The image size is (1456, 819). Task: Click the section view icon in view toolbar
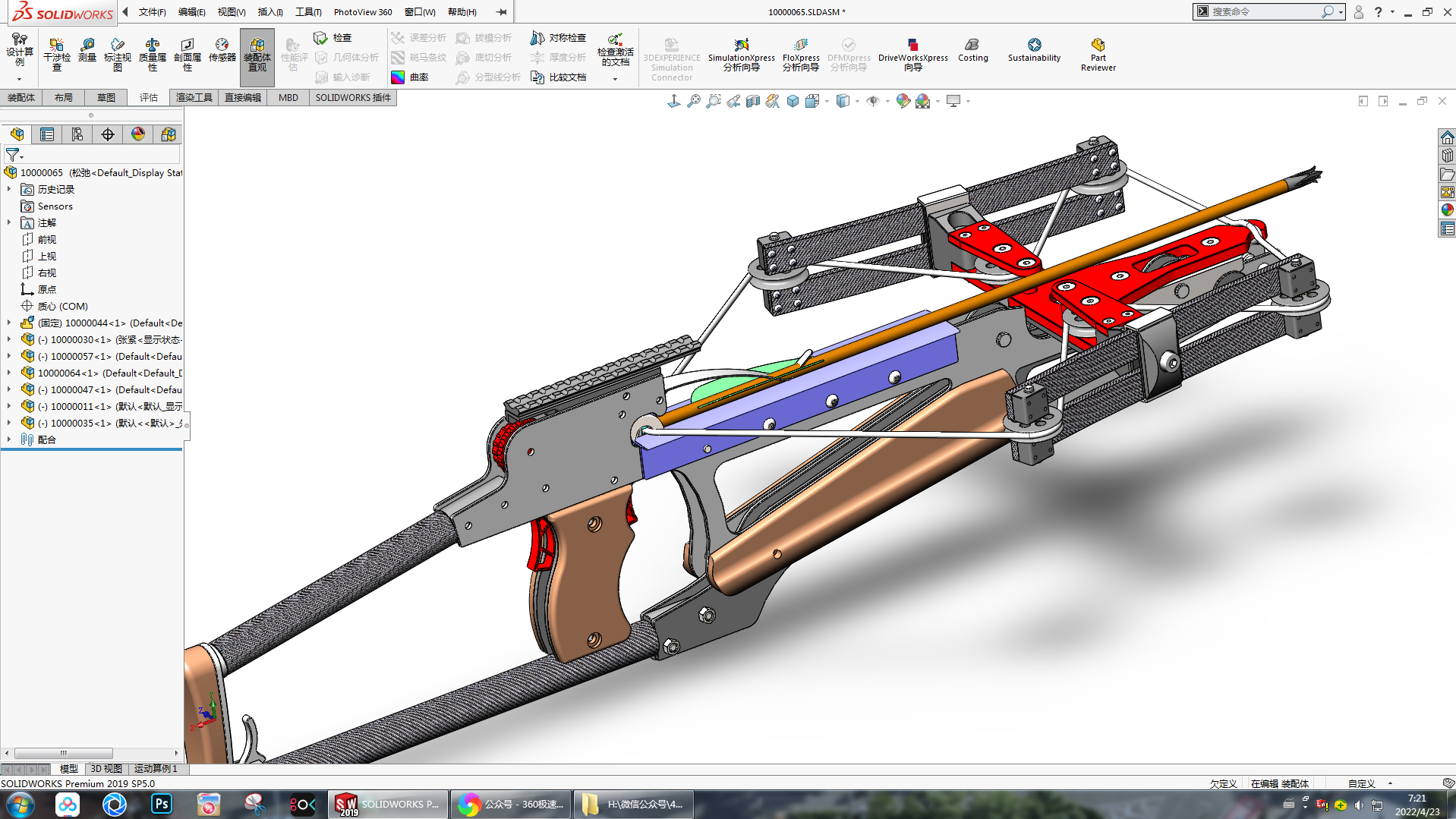point(752,101)
